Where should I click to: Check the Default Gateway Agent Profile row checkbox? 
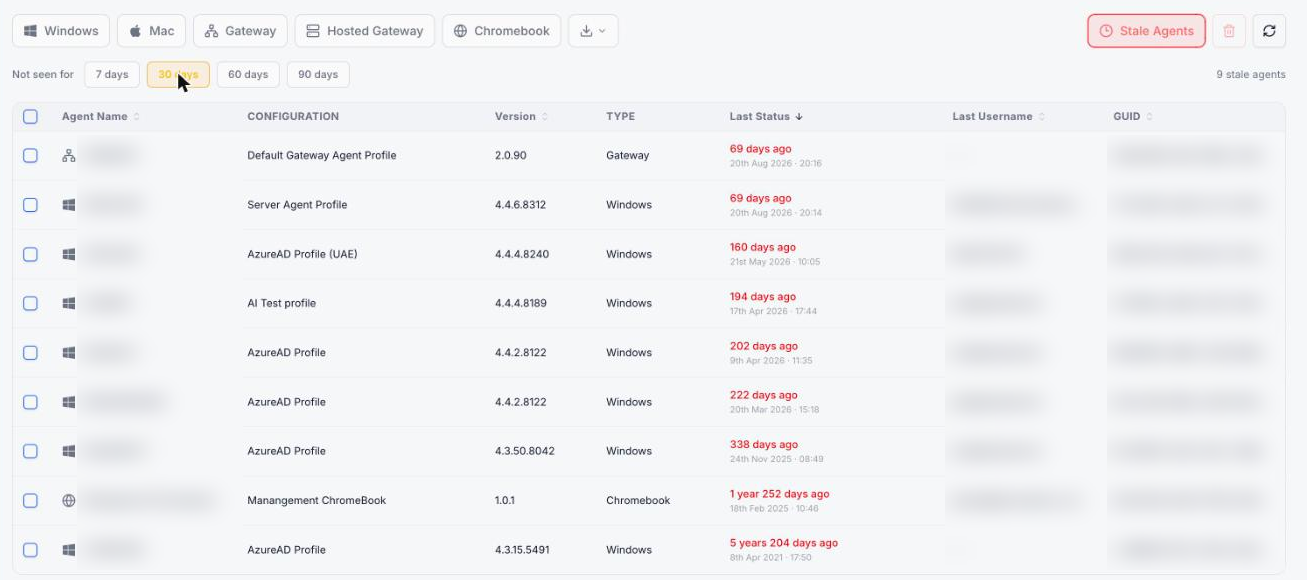pos(30,156)
